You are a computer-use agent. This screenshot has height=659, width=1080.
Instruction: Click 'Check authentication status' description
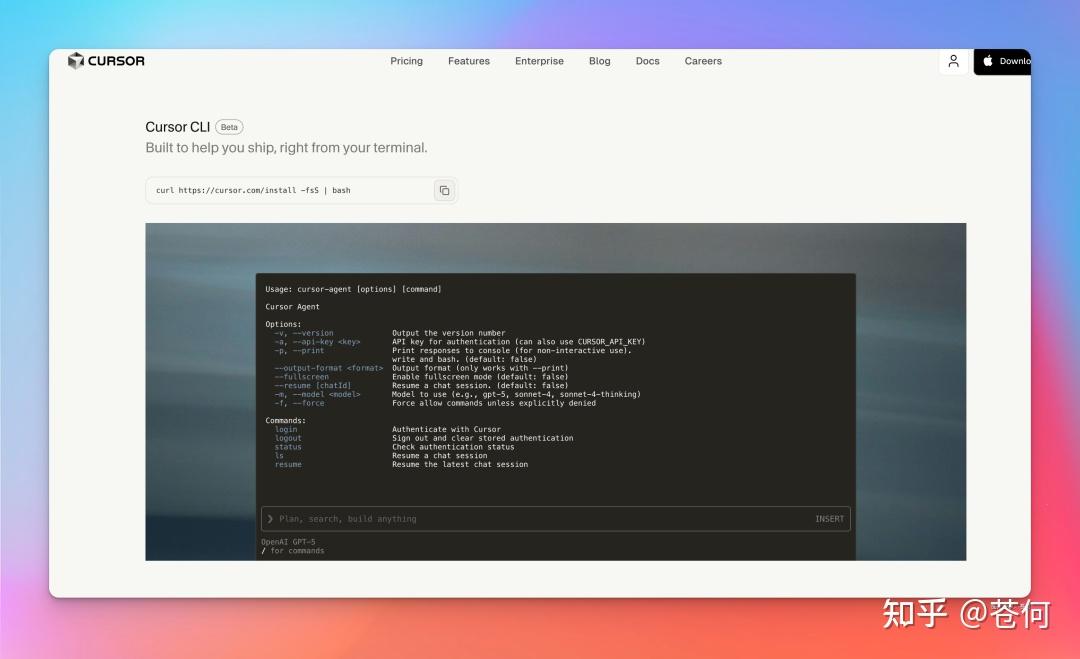tap(453, 448)
